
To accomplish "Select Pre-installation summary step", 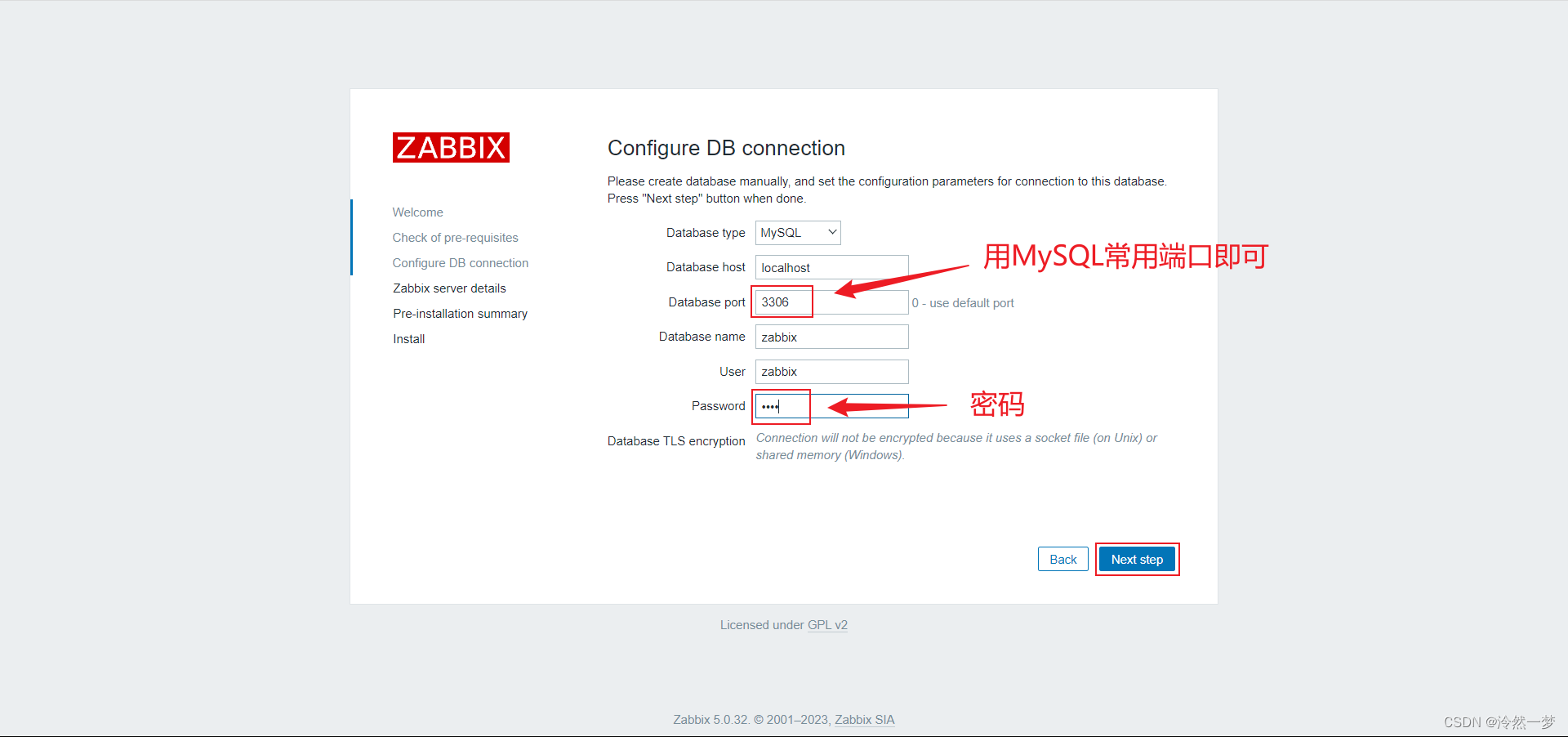I will [460, 314].
